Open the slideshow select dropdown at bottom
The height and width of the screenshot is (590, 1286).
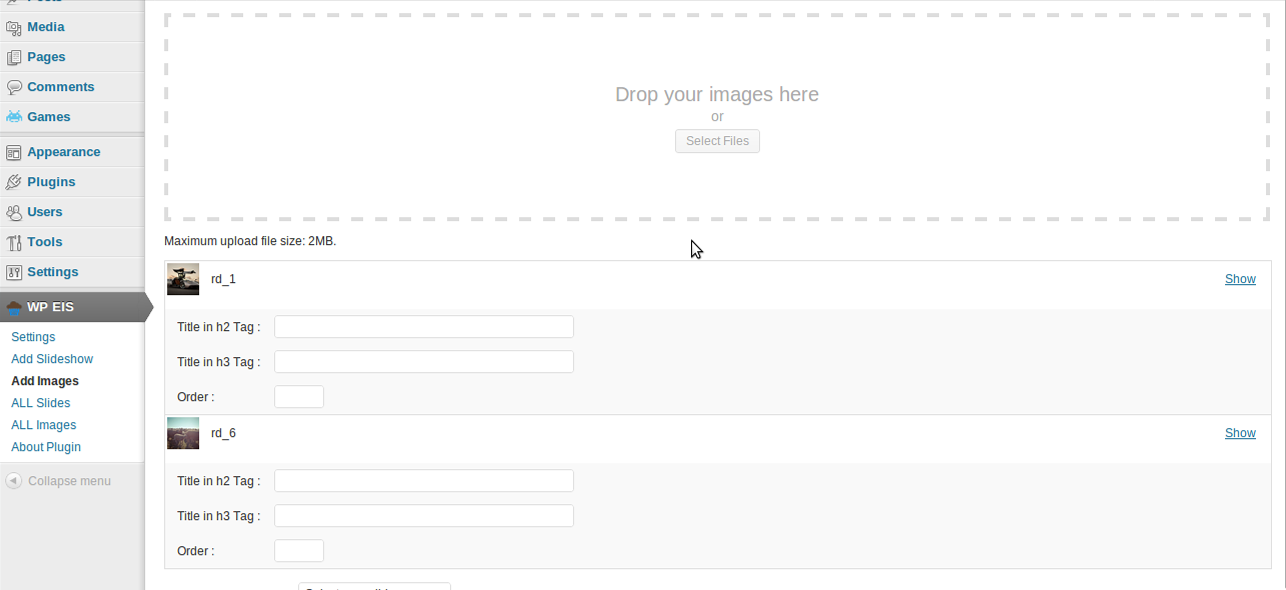tap(374, 586)
